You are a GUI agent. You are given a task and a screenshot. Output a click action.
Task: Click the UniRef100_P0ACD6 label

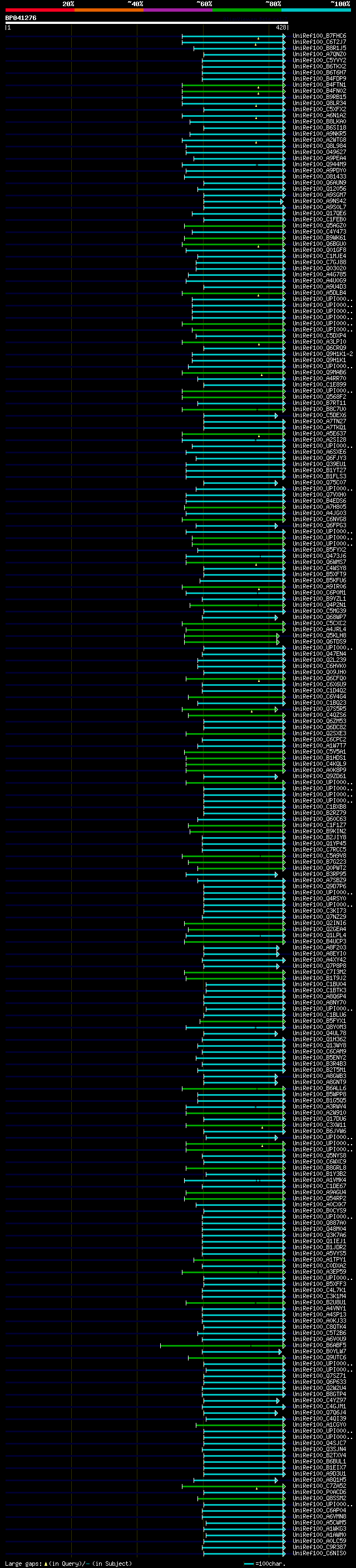pos(319,1492)
